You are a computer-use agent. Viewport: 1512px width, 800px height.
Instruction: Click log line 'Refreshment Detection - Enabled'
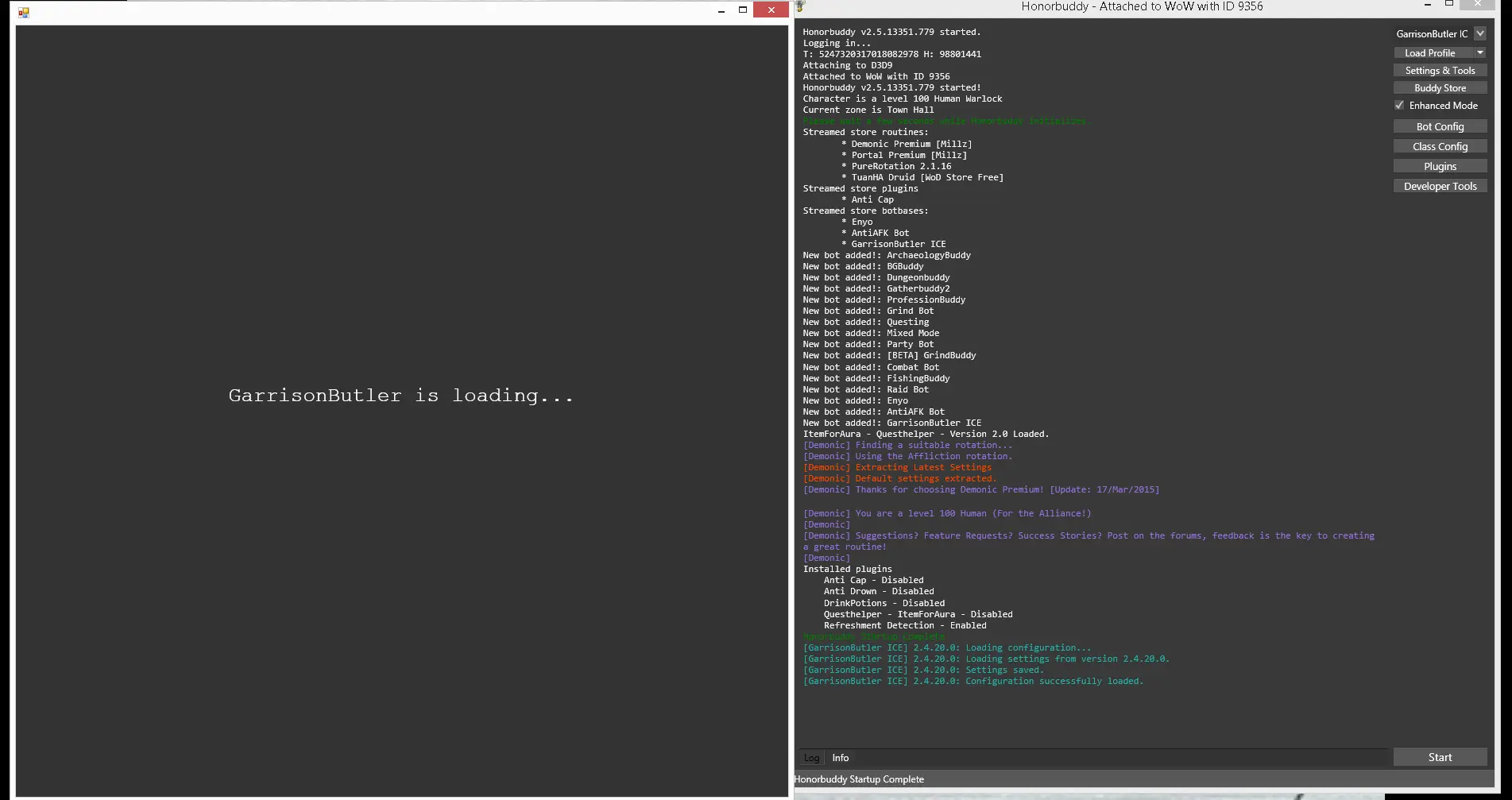click(x=905, y=626)
